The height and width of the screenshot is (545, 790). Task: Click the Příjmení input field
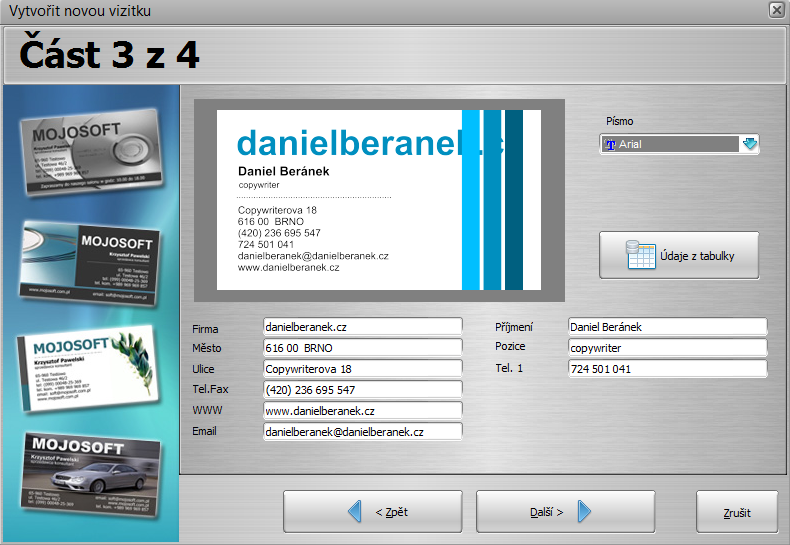click(668, 327)
